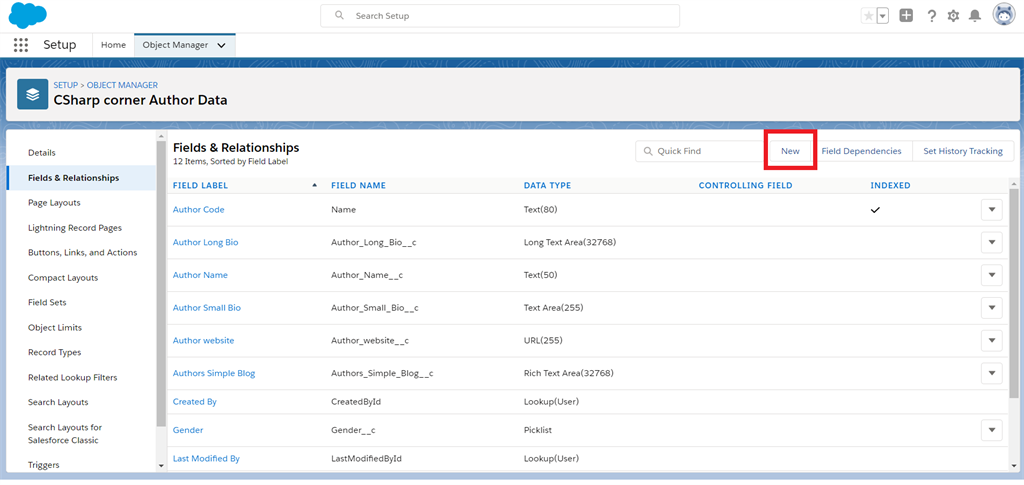
Task: Open Record Types in sidebar
Action: click(x=54, y=352)
